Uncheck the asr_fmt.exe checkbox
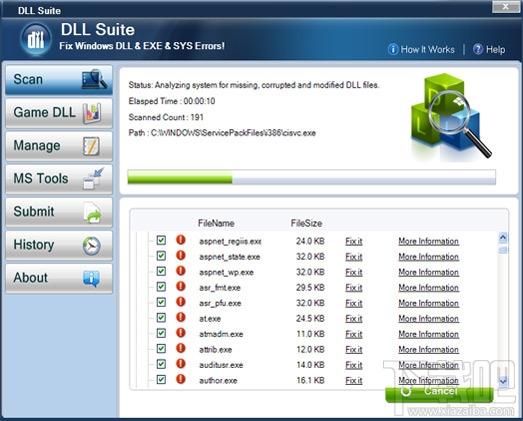The height and width of the screenshot is (421, 523). pyautogui.click(x=161, y=287)
